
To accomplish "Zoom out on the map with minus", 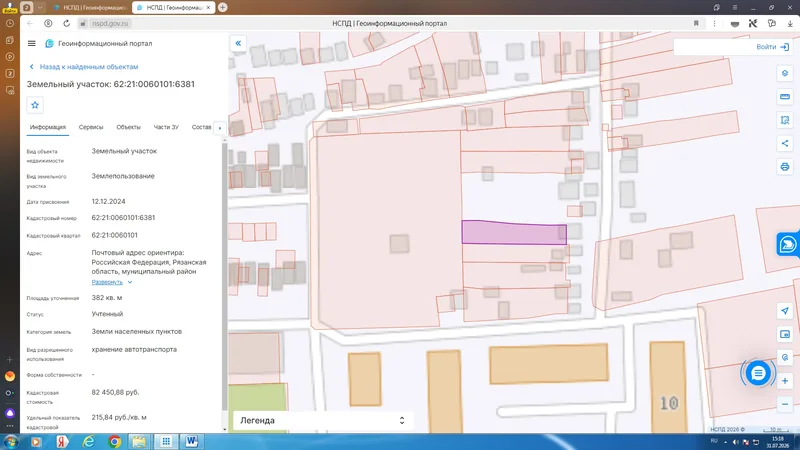I will pos(785,404).
